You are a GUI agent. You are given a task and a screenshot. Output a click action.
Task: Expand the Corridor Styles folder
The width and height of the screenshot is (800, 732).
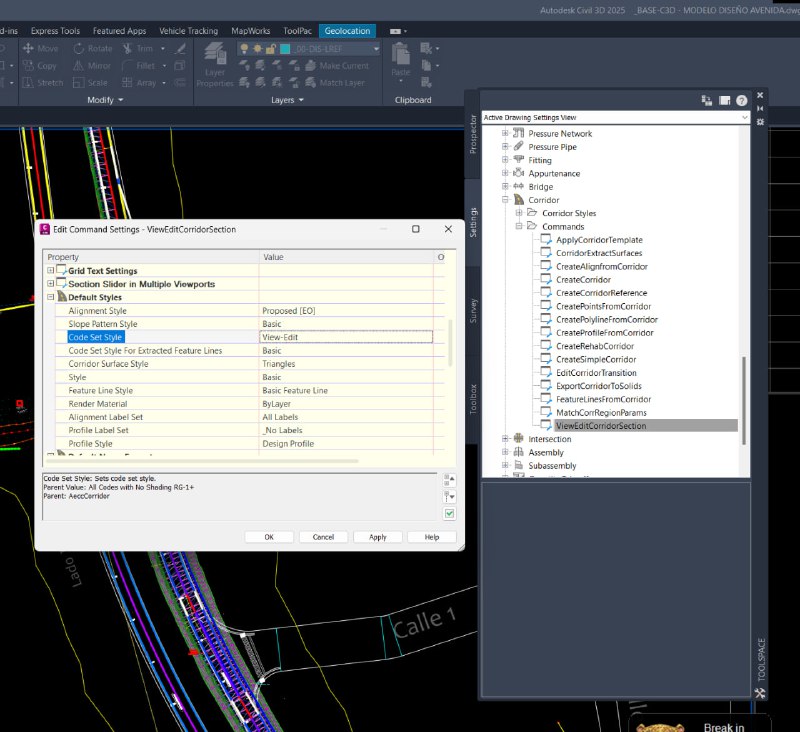pyautogui.click(x=519, y=213)
